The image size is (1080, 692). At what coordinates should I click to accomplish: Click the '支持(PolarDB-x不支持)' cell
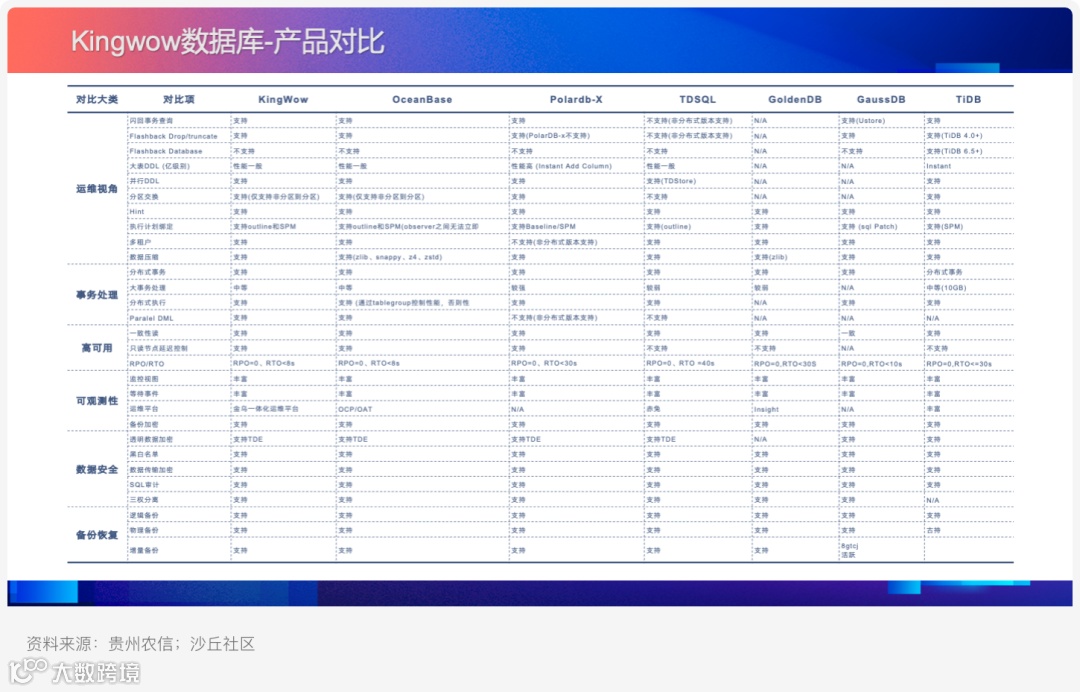550,136
